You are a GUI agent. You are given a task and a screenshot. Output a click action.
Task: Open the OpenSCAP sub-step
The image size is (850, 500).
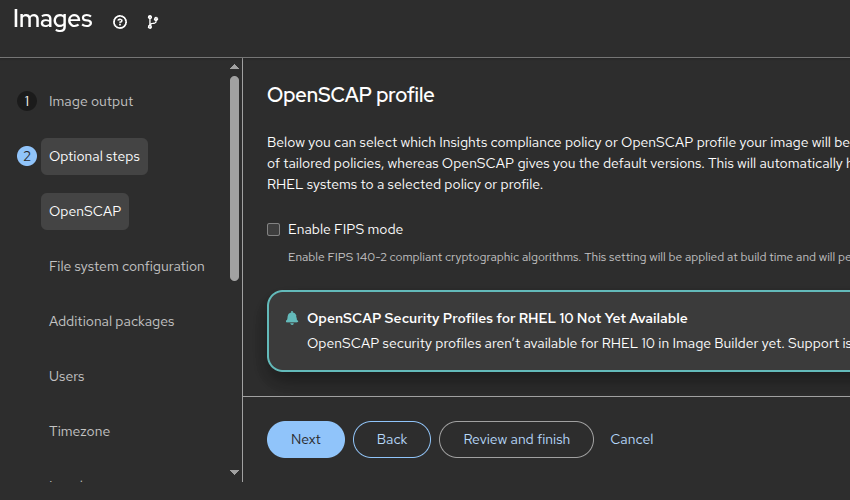(x=84, y=211)
